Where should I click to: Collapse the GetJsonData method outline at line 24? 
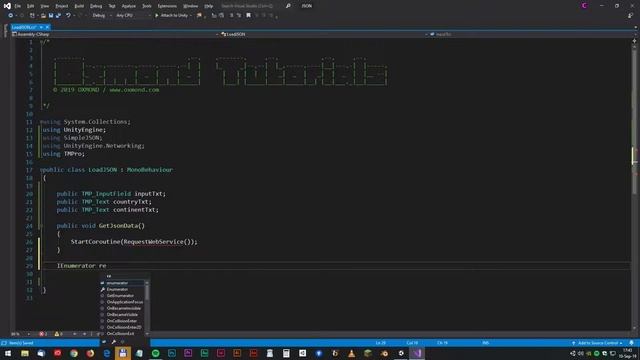pos(41,226)
